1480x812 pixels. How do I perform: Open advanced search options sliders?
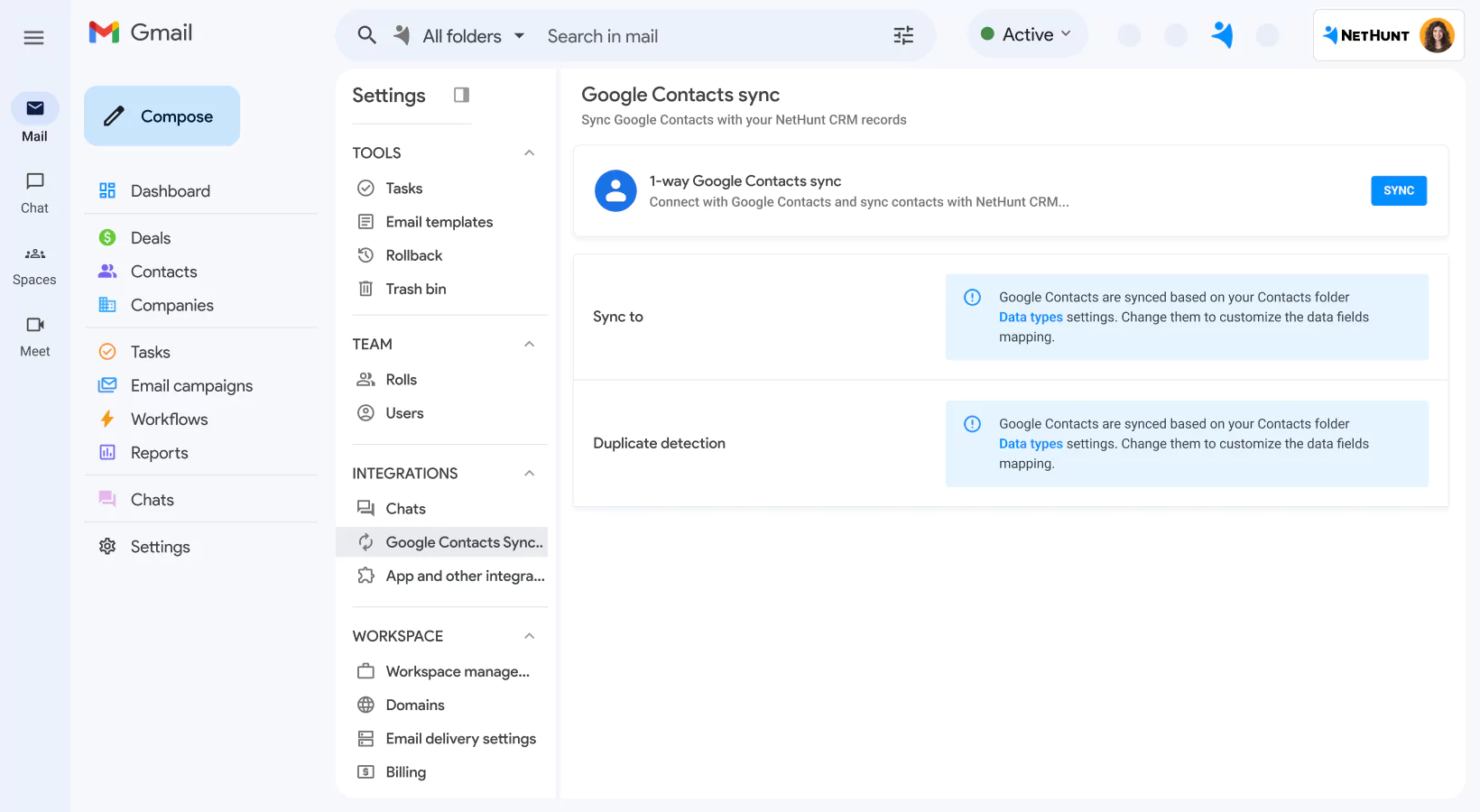click(x=903, y=35)
